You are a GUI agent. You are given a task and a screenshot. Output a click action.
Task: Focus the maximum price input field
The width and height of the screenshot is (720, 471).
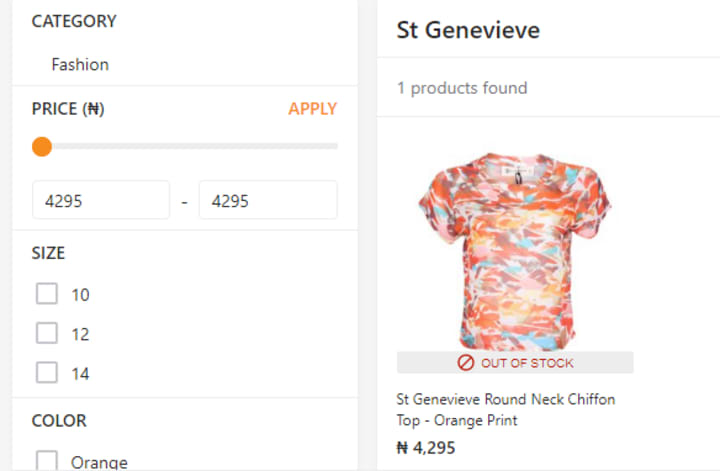point(267,201)
